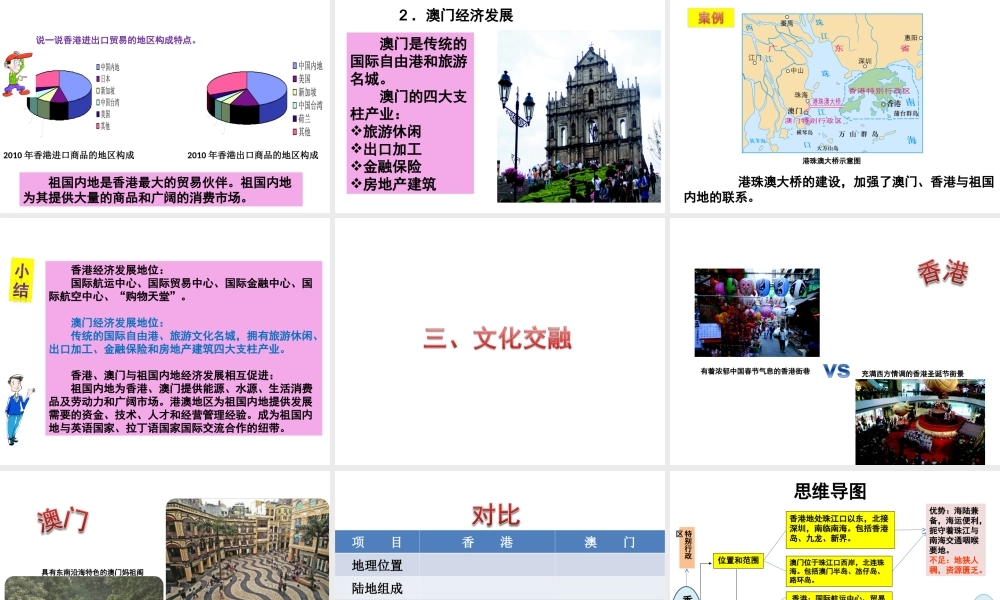The width and height of the screenshot is (1000, 600).
Task: Select the Pearl River Delta bridge map
Action: pos(832,83)
